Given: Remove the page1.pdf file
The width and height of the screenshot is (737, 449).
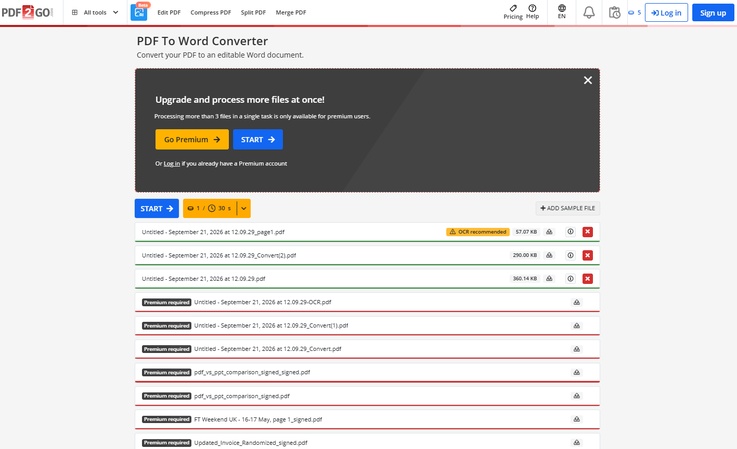Looking at the screenshot, I should point(588,232).
